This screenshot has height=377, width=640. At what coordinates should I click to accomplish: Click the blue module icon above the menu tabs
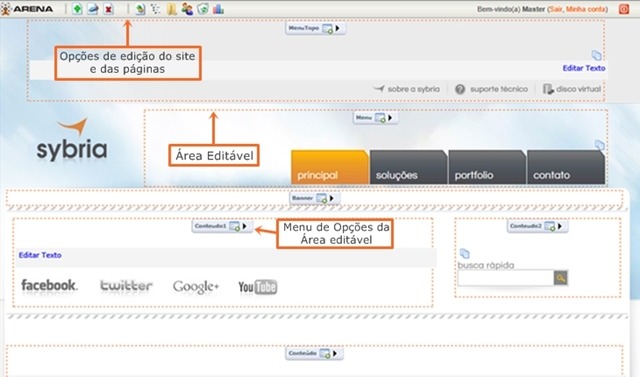point(600,145)
